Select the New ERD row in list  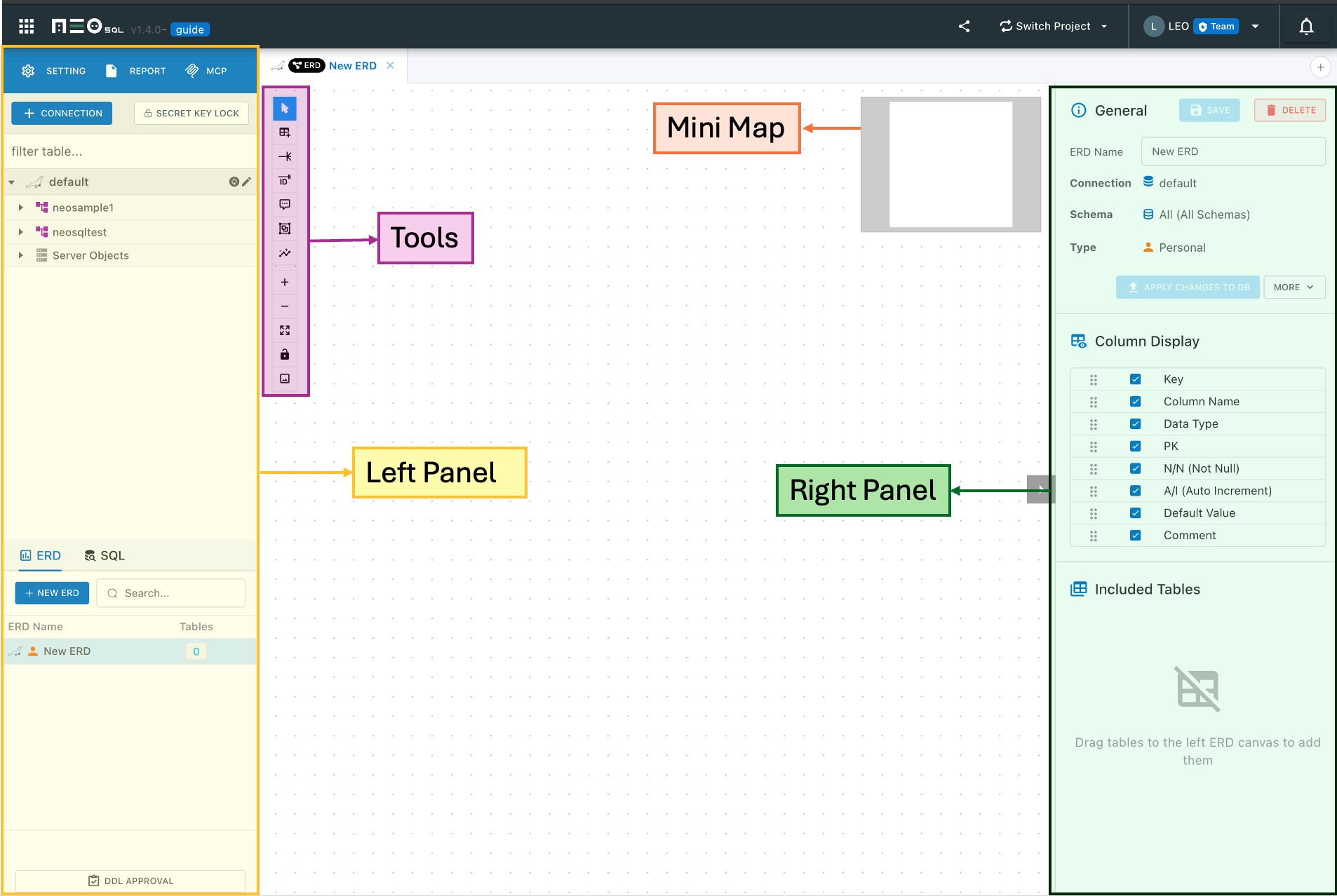pos(130,651)
